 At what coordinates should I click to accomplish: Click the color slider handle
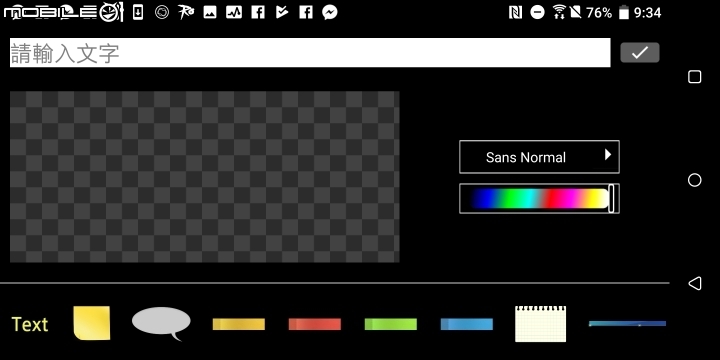(611, 198)
